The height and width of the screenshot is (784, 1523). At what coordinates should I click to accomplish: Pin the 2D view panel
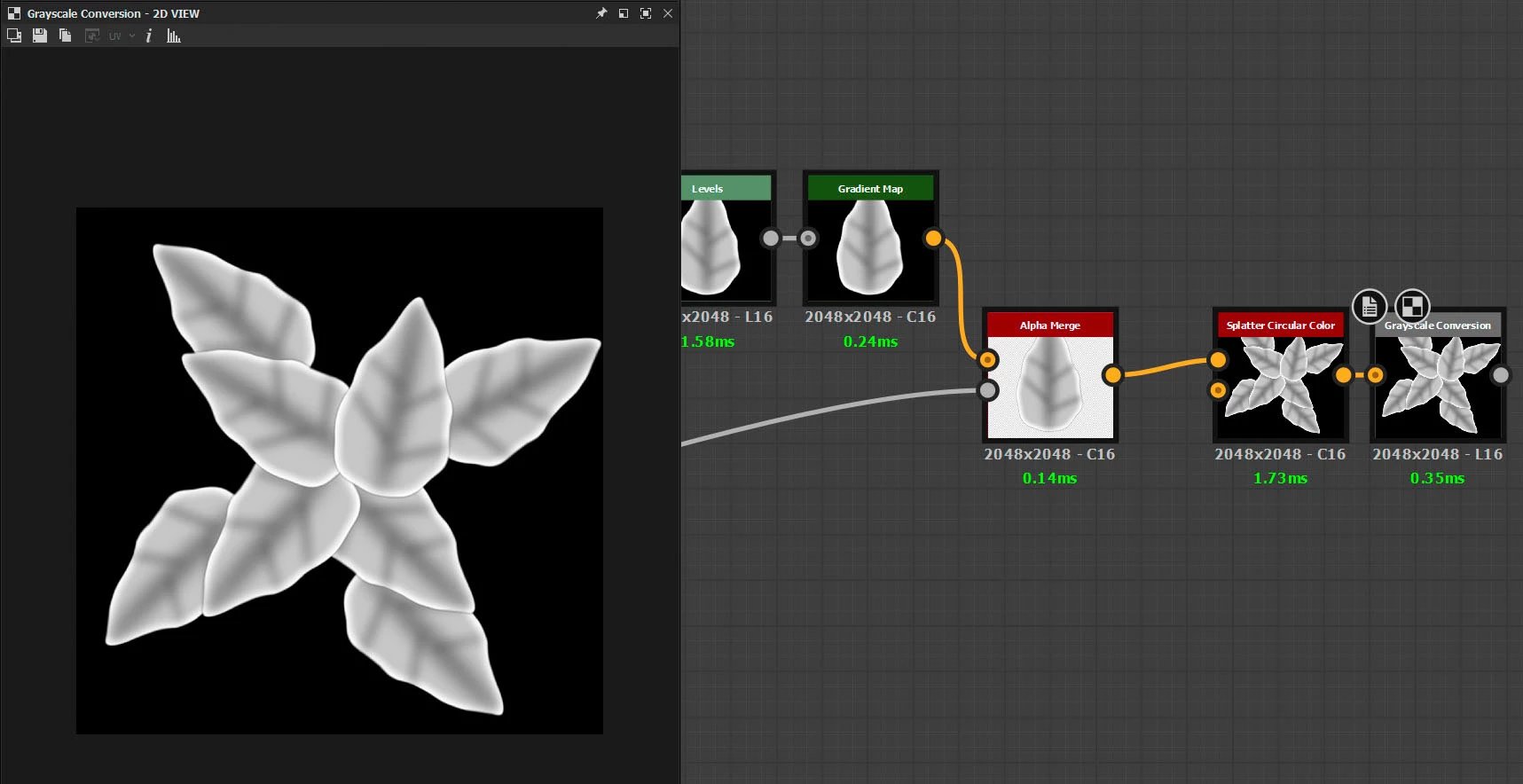tap(601, 13)
